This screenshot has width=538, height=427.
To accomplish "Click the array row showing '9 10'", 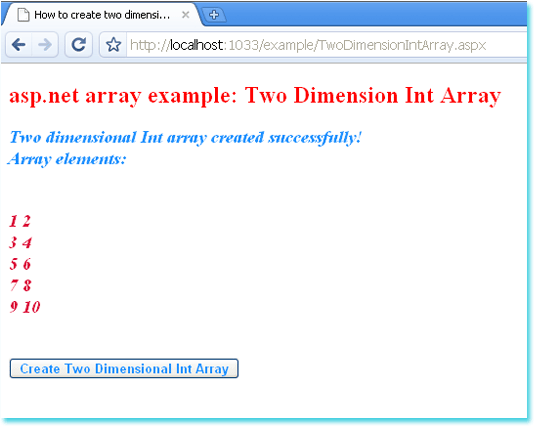I will click(25, 307).
